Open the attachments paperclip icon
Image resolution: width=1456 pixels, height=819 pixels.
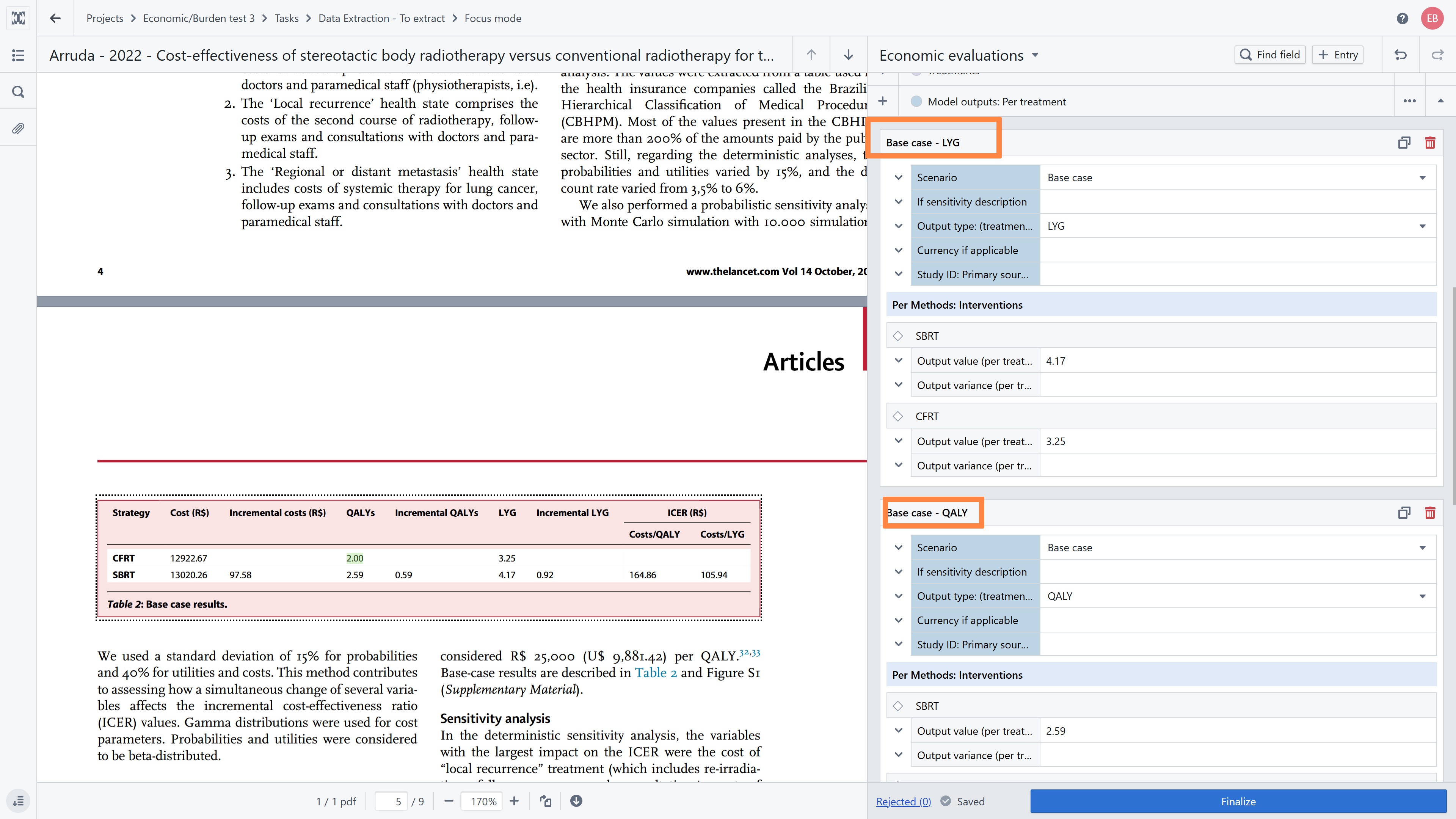click(x=18, y=128)
